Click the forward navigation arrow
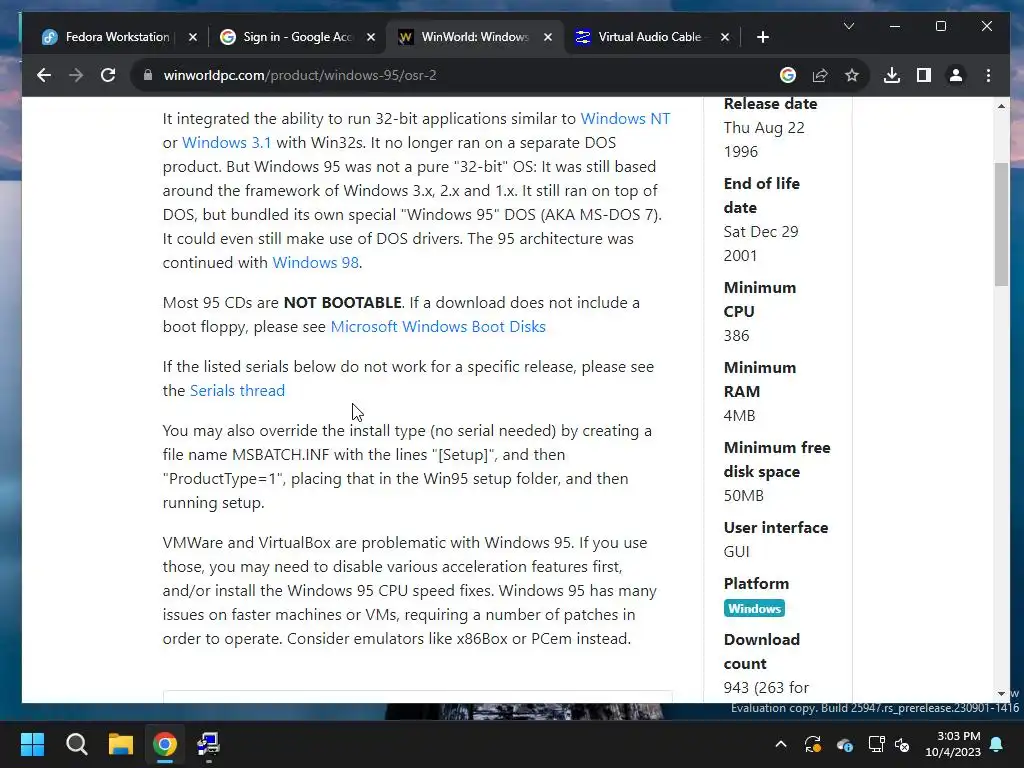1024x768 pixels. coord(76,75)
